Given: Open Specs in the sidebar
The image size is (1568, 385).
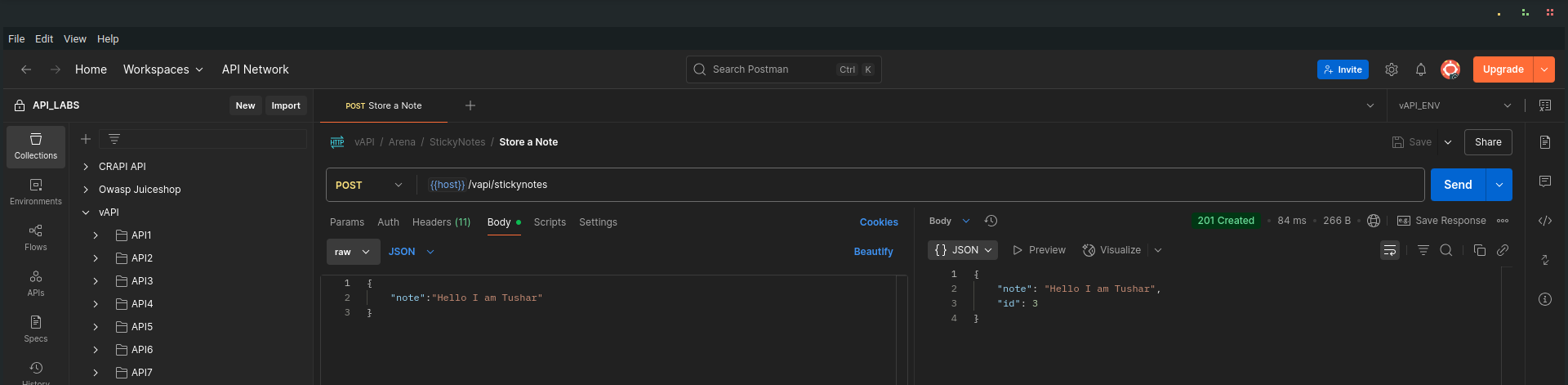Looking at the screenshot, I should [x=36, y=329].
